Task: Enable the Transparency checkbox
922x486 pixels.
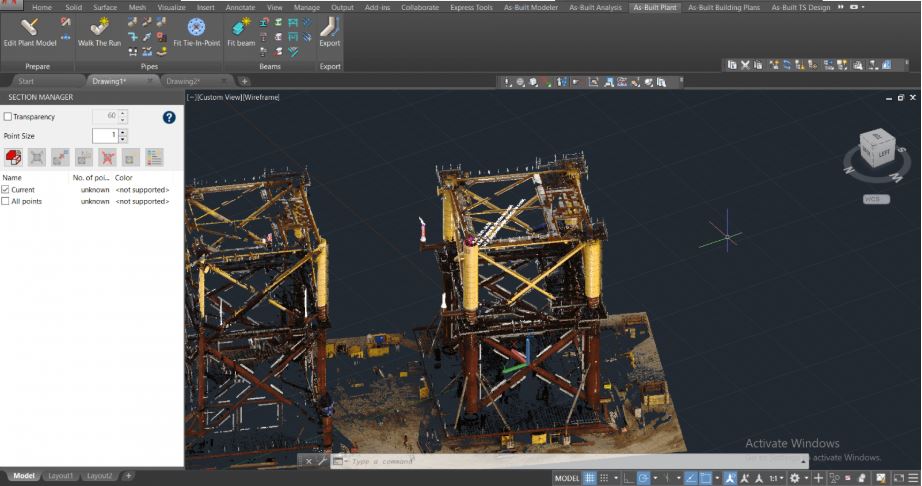Action: [x=8, y=117]
